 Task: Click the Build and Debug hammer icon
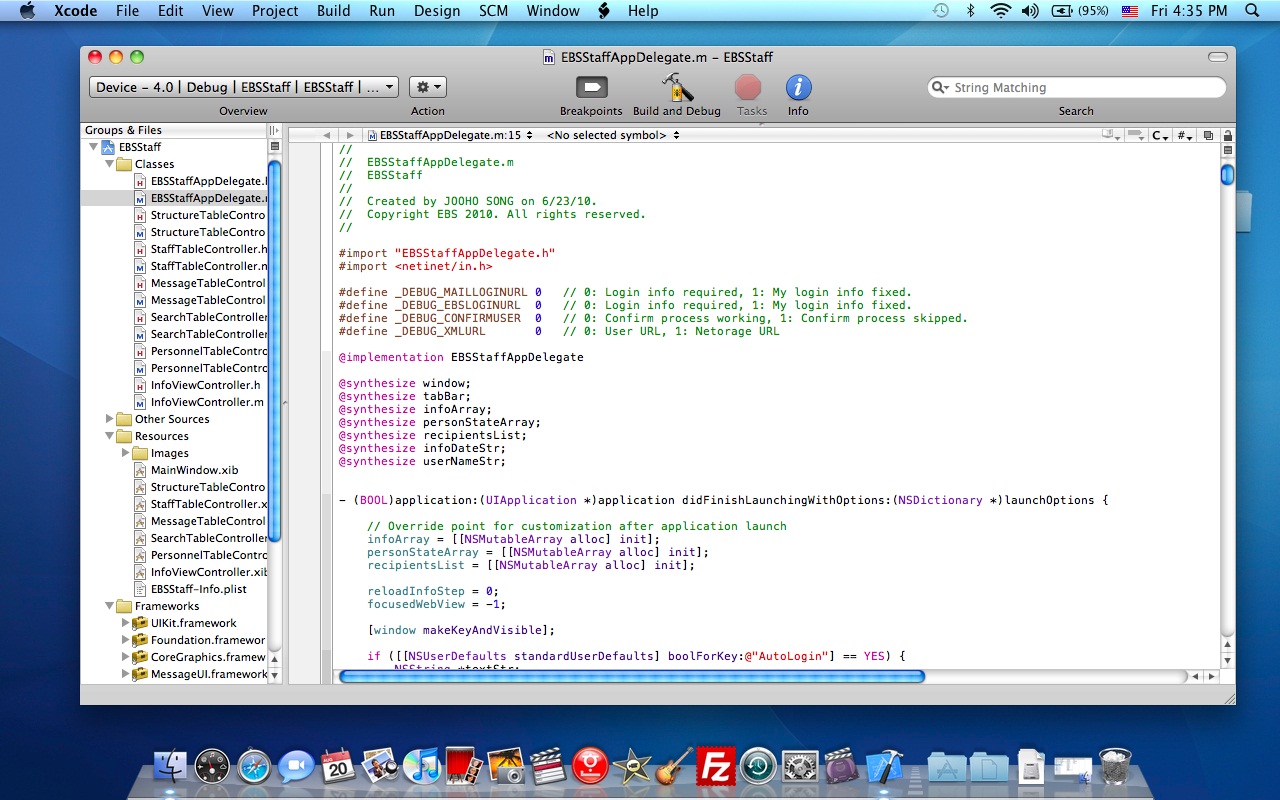pyautogui.click(x=677, y=88)
